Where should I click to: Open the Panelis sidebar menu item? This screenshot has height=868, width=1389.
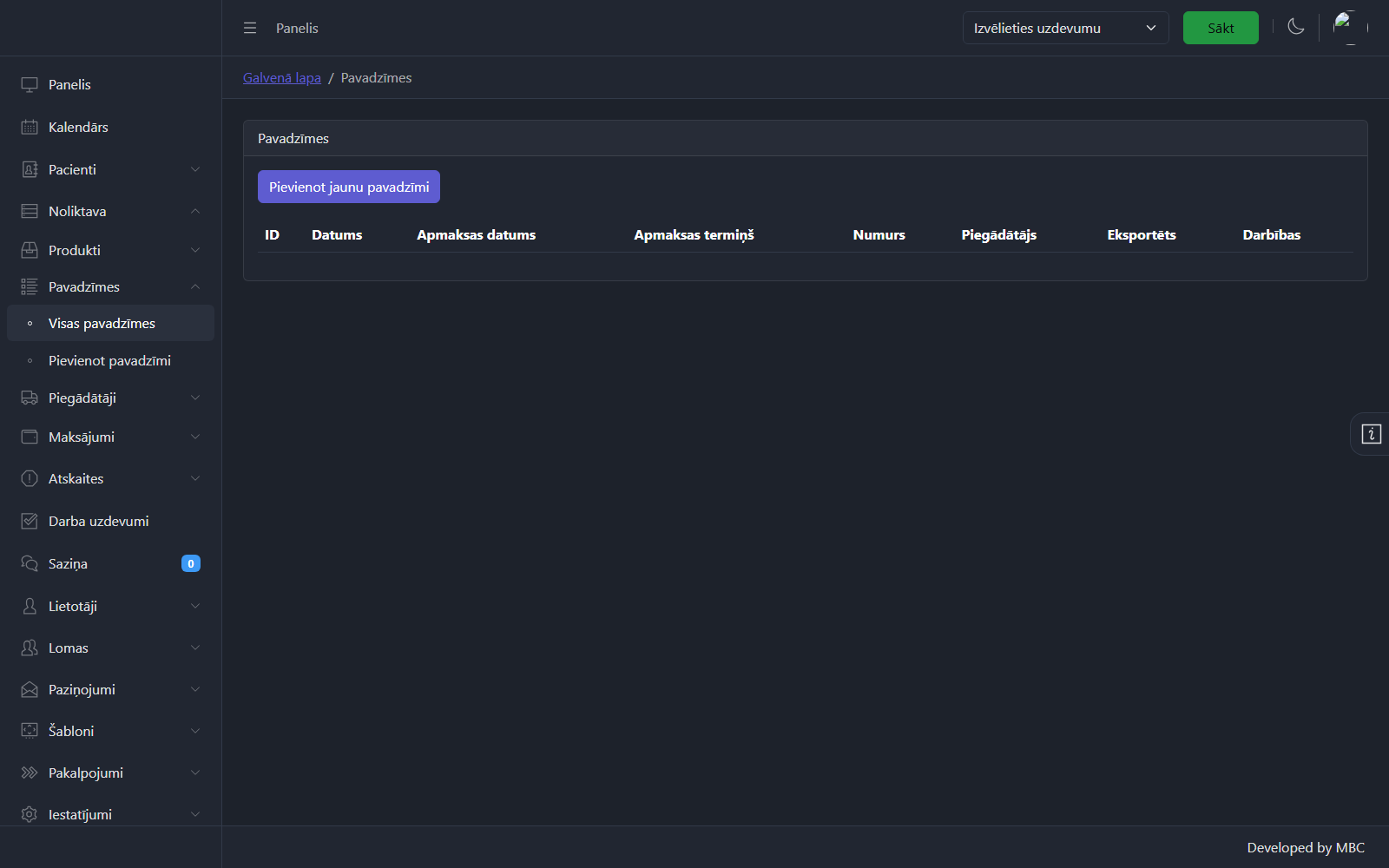coord(110,84)
